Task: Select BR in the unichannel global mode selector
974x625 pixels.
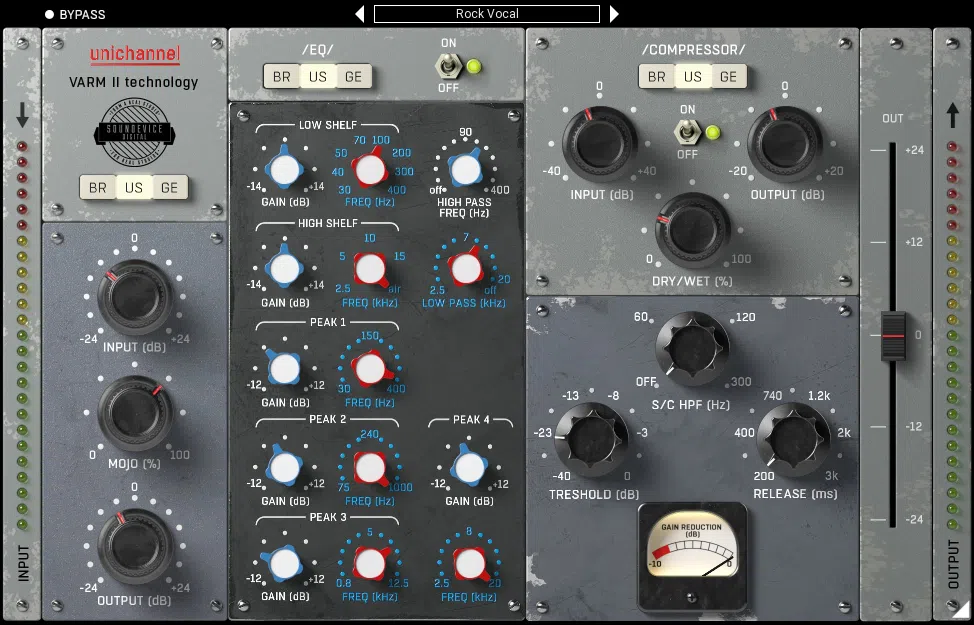Action: click(x=98, y=188)
